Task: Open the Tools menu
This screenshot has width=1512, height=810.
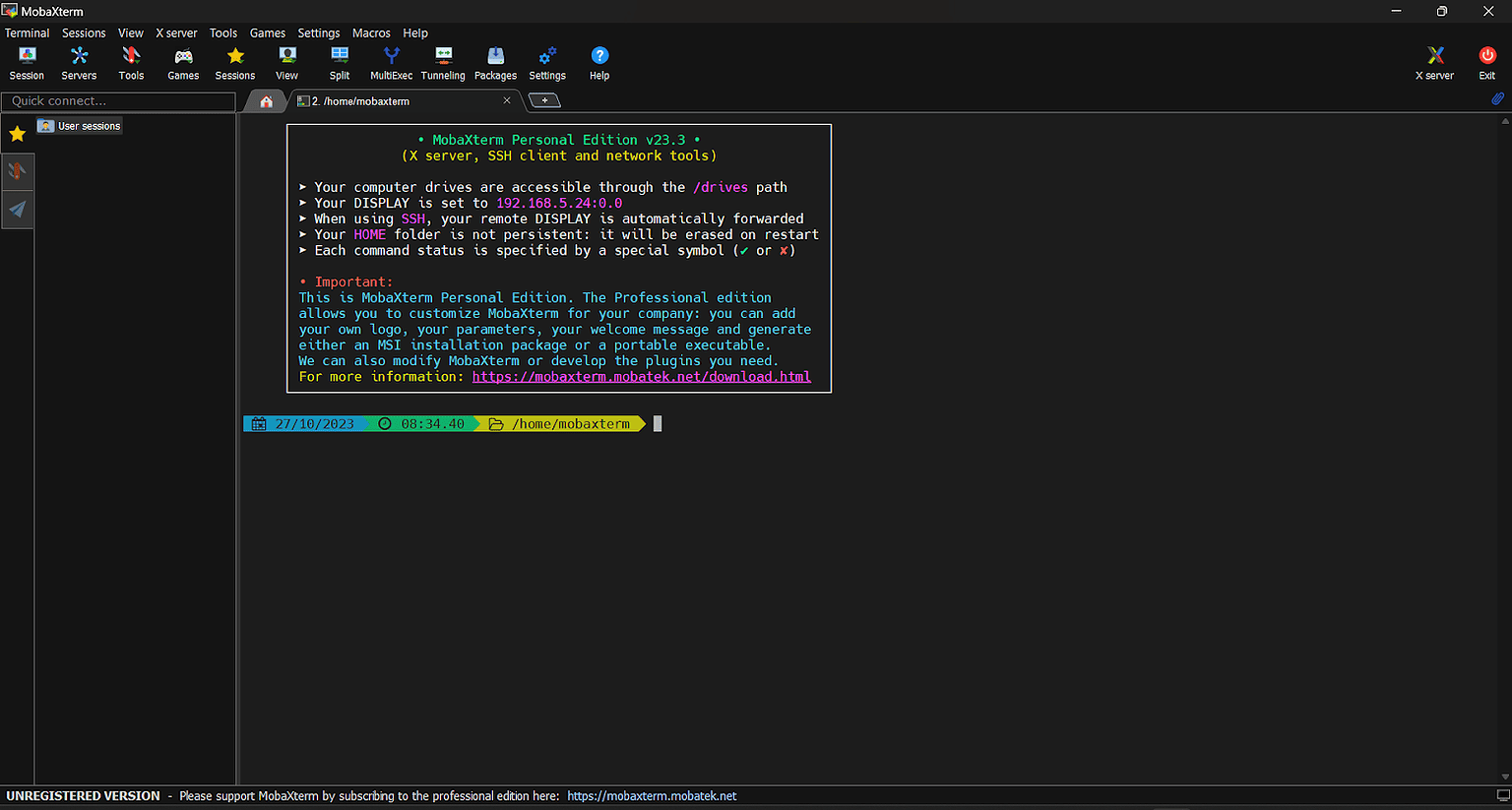Action: point(223,32)
